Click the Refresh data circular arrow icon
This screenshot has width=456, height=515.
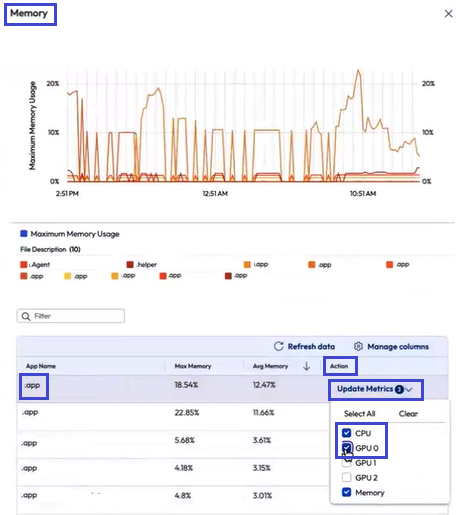(279, 346)
